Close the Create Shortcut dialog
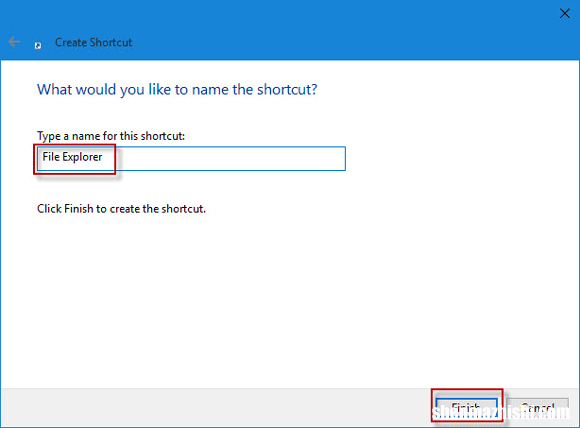This screenshot has height=428, width=580. tap(564, 13)
